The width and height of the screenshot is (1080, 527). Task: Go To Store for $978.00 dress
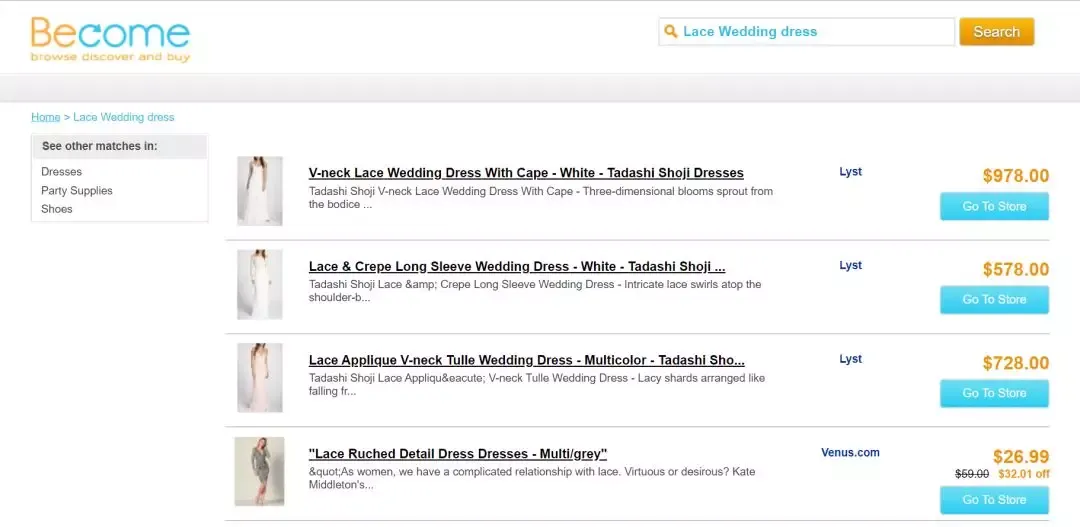(994, 206)
